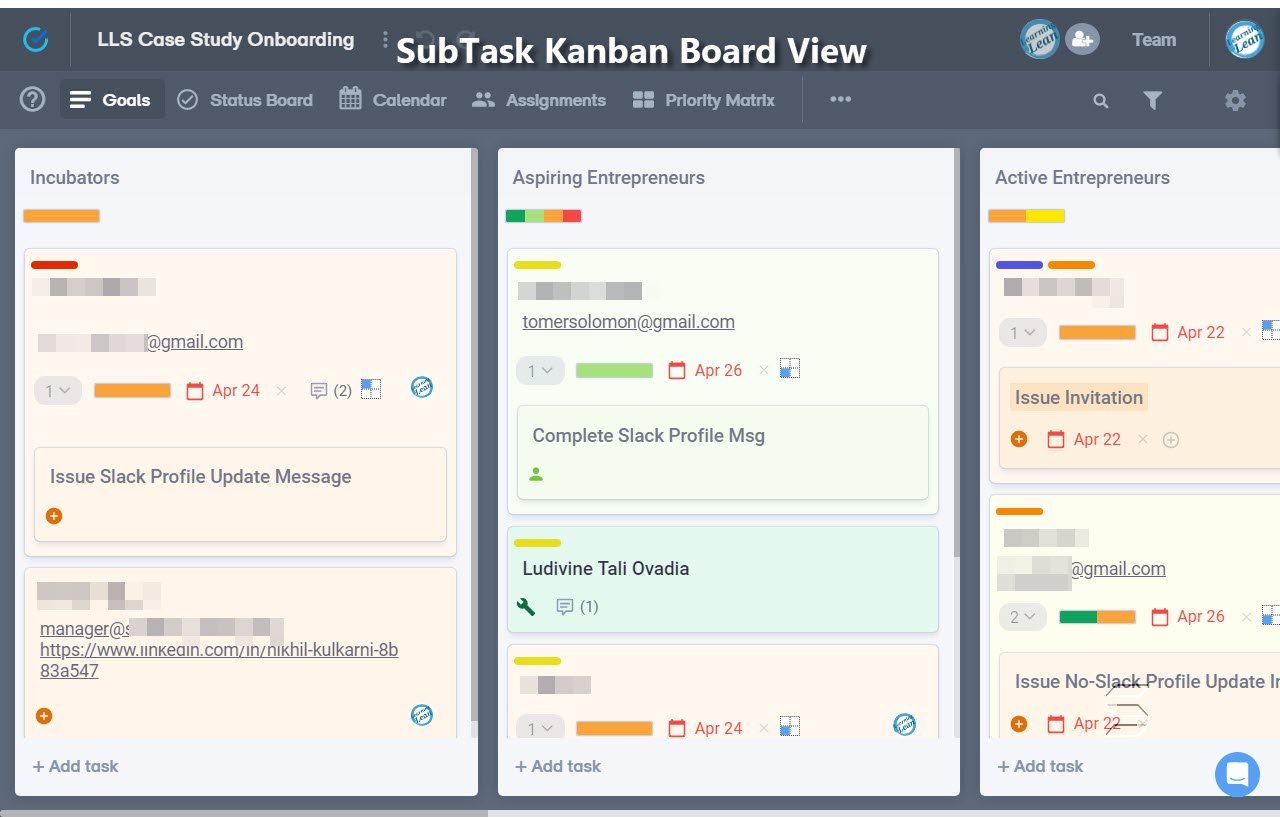
Task: Add a task in Aspiring Entrepreneurs column
Action: (x=557, y=766)
